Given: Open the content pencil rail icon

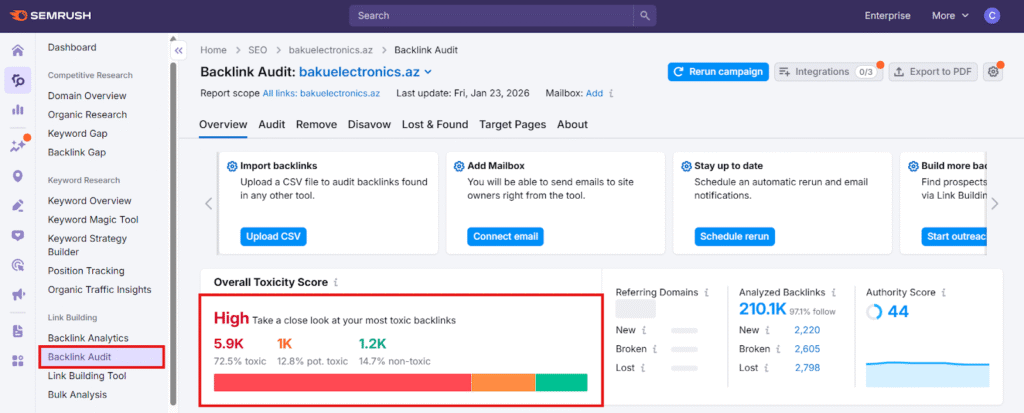Looking at the screenshot, I should [18, 206].
